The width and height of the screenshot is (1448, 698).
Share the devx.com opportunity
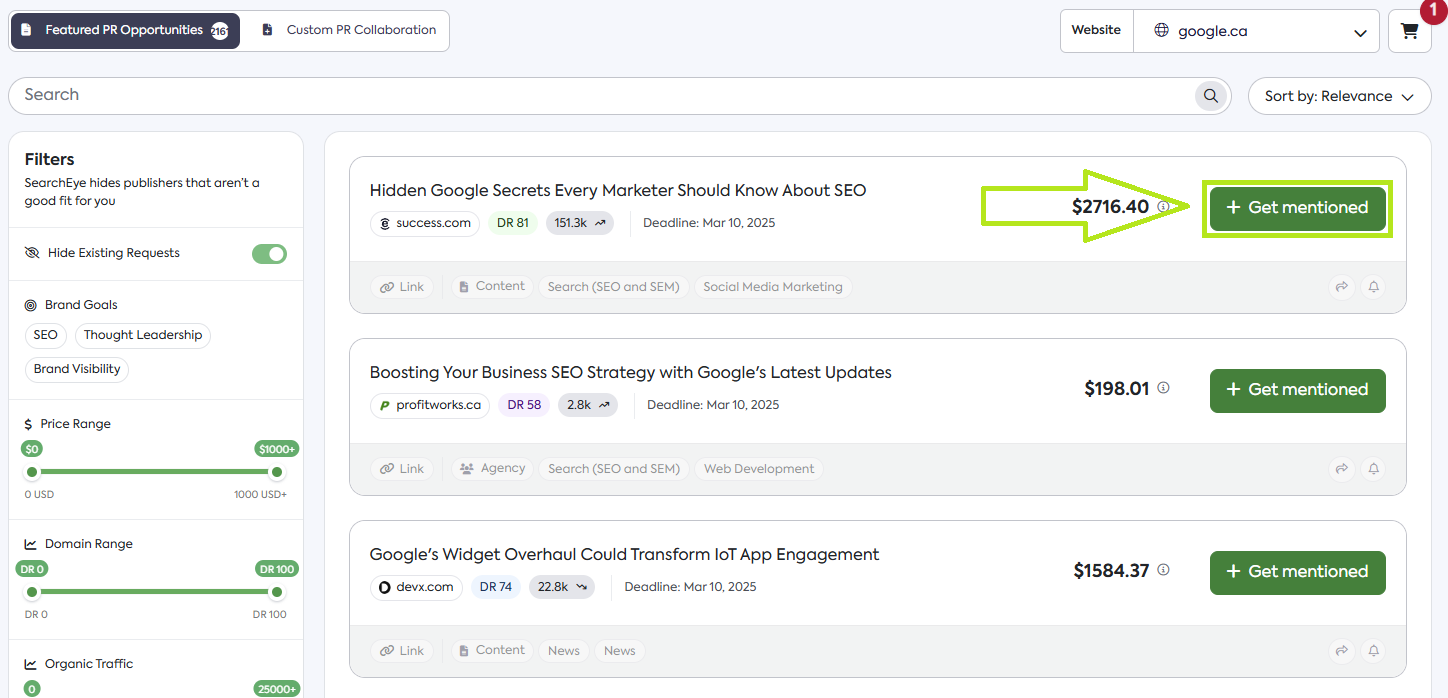[1341, 651]
